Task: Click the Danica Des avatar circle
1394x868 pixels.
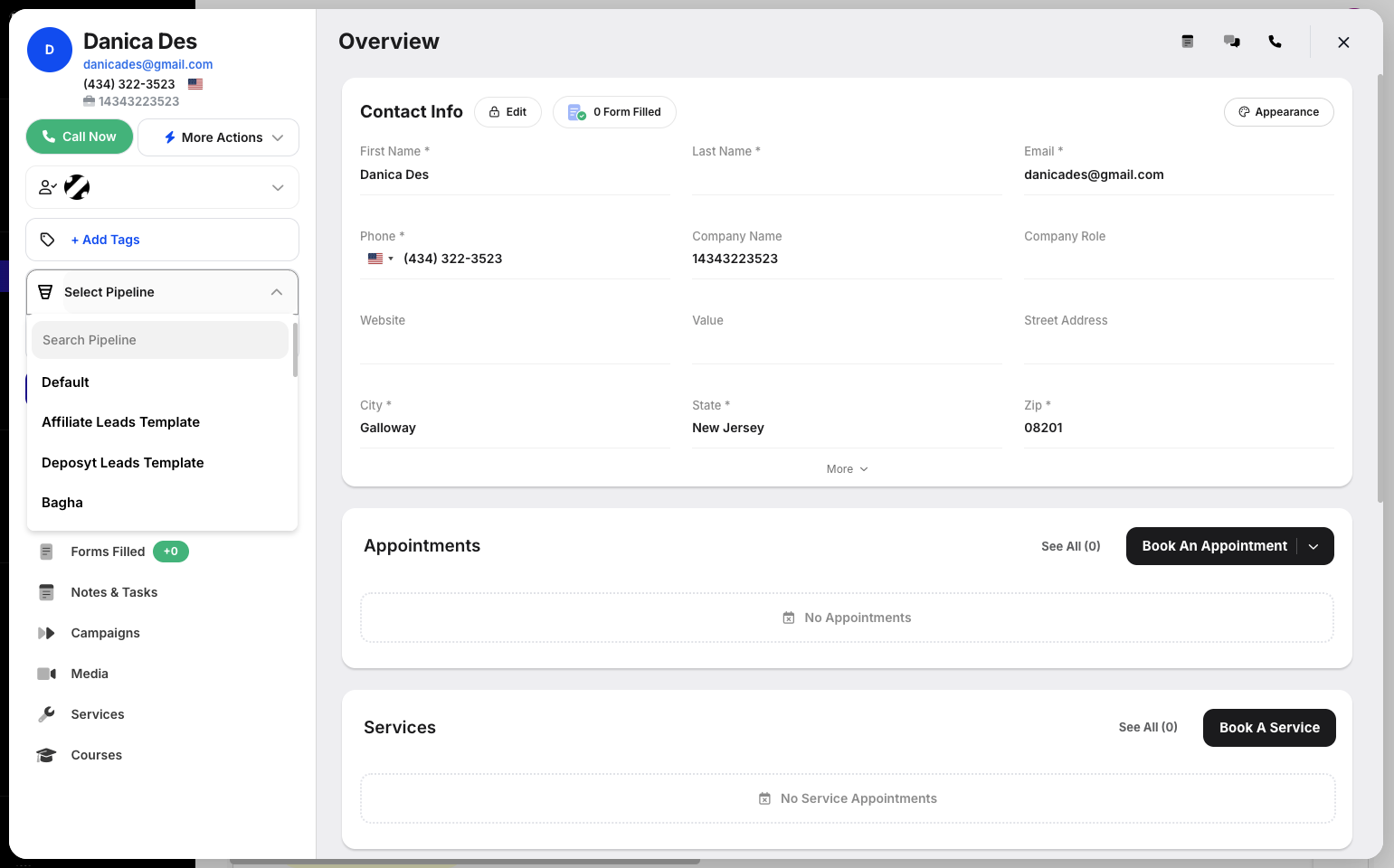Action: (x=50, y=50)
